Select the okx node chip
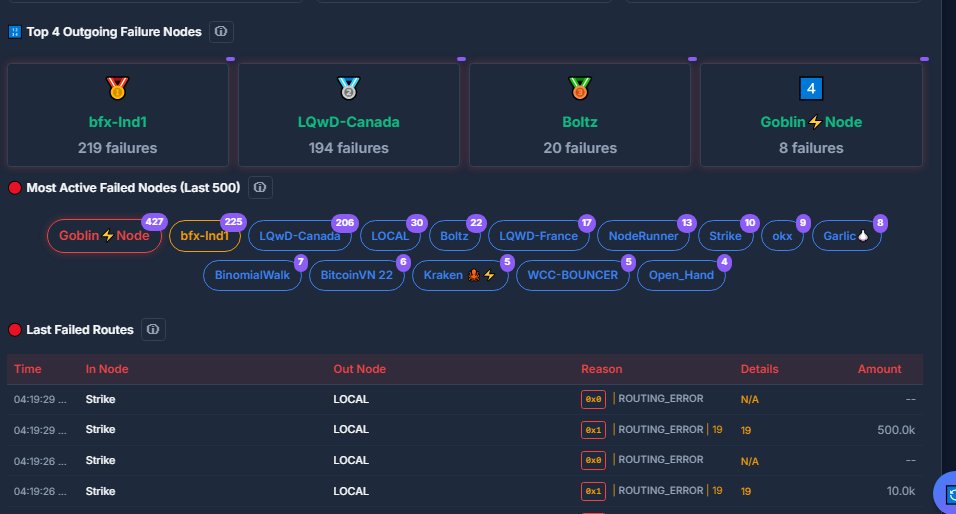 (x=782, y=236)
